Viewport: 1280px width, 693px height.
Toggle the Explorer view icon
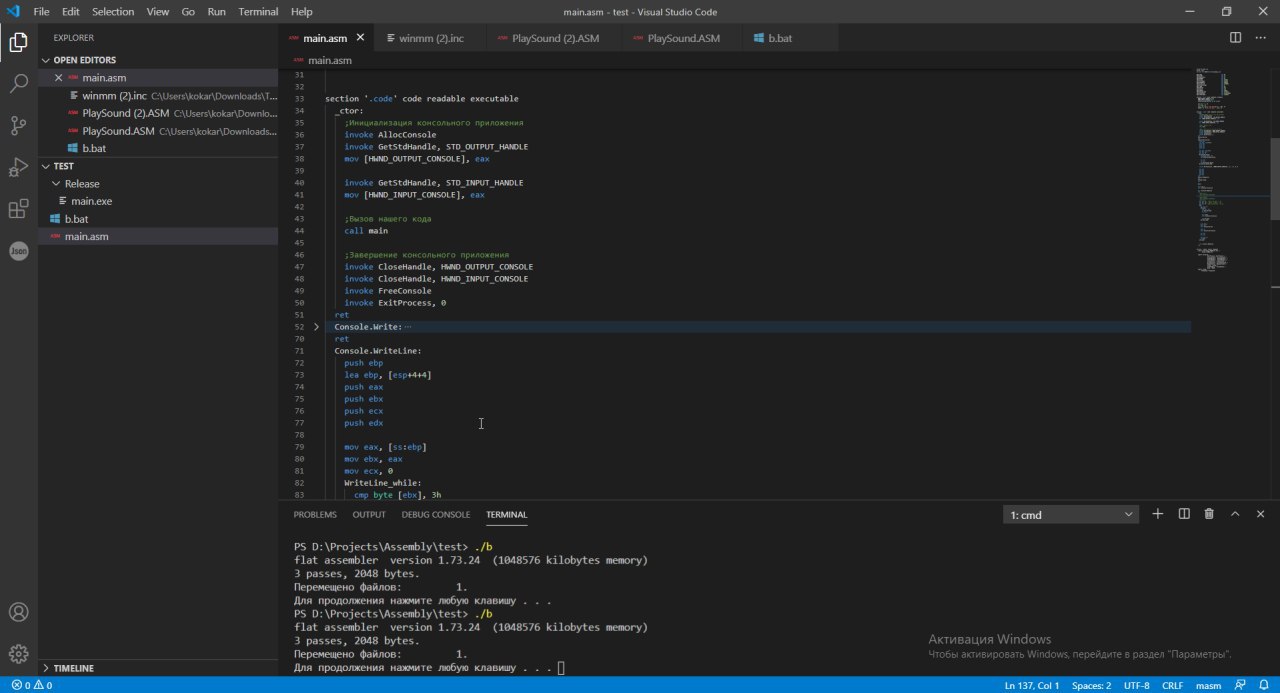[x=18, y=42]
